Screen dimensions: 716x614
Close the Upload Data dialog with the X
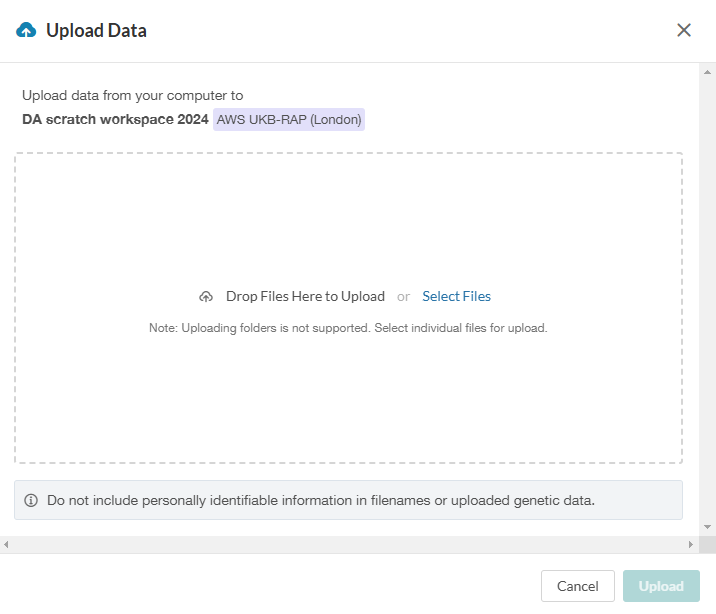684,30
